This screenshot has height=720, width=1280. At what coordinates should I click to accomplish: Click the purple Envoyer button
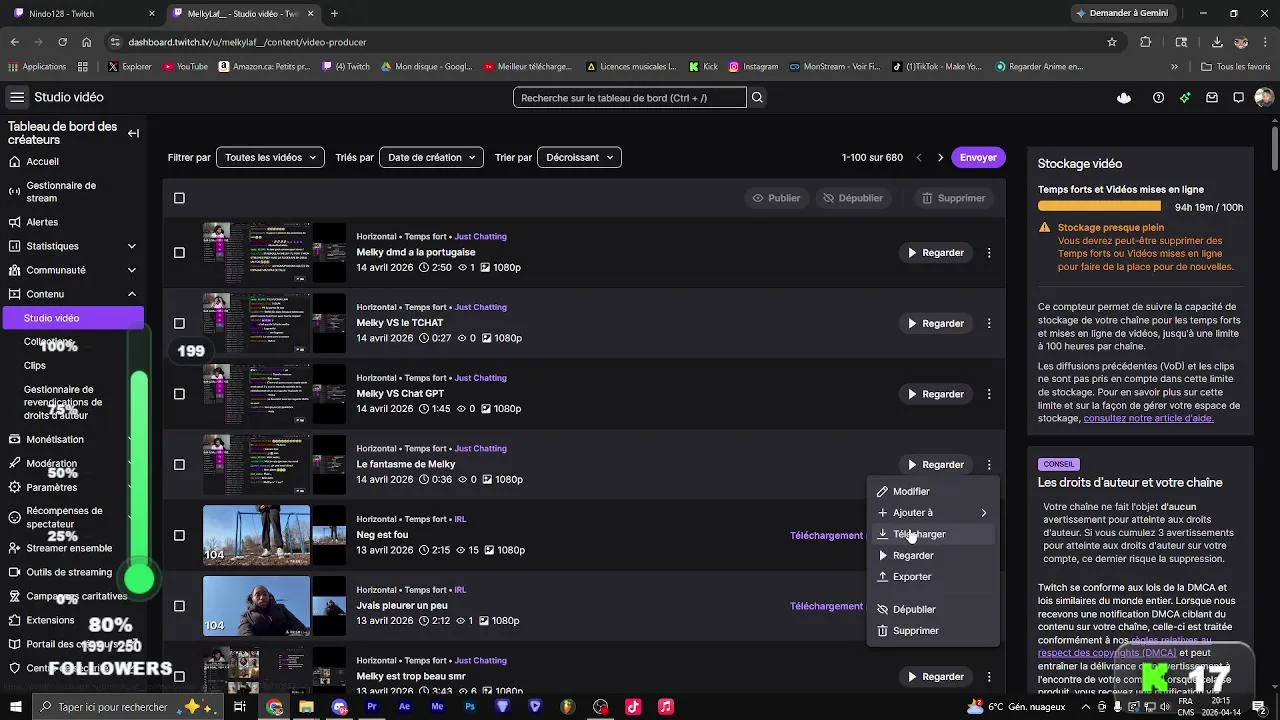(978, 157)
